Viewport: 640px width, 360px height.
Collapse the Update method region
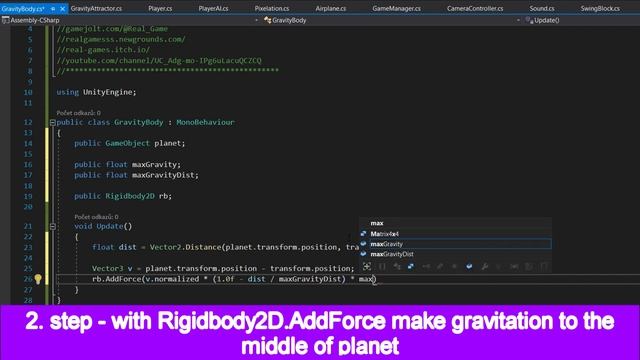coord(53,226)
